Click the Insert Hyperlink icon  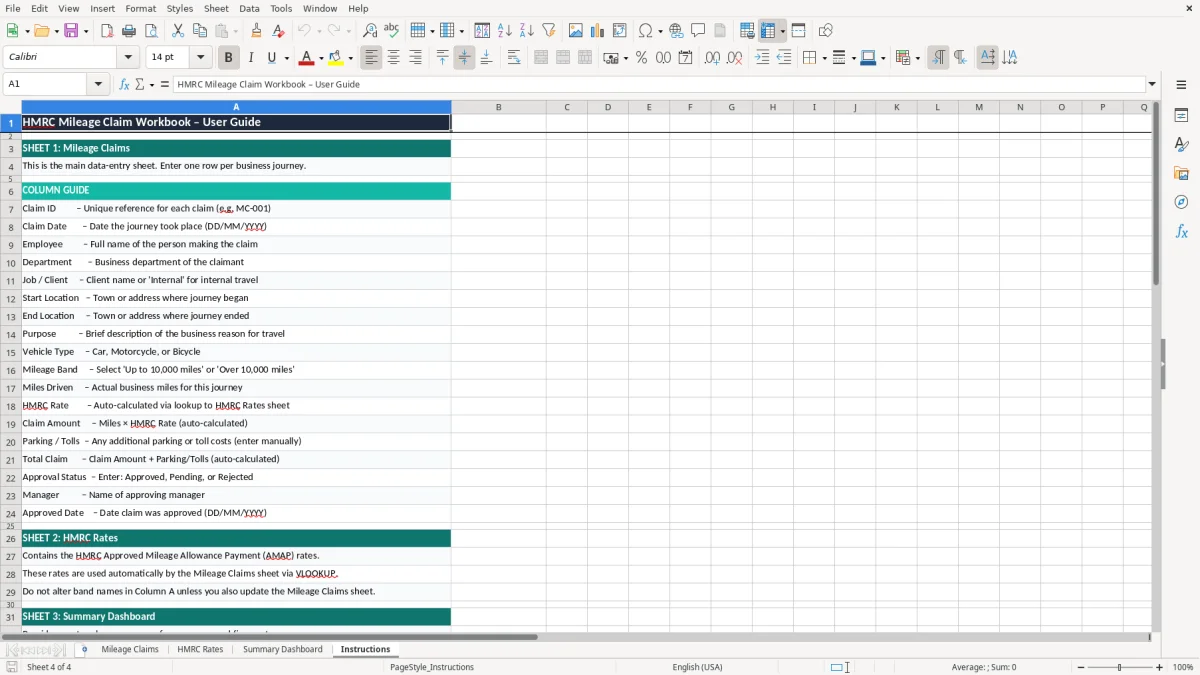tap(676, 31)
